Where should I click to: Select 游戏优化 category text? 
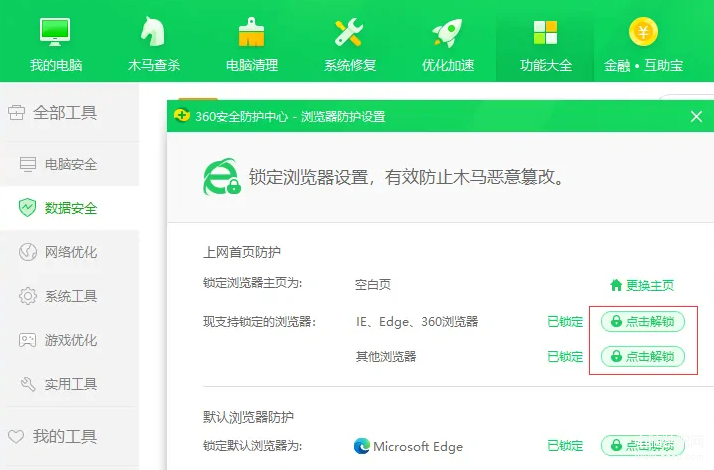pos(71,340)
